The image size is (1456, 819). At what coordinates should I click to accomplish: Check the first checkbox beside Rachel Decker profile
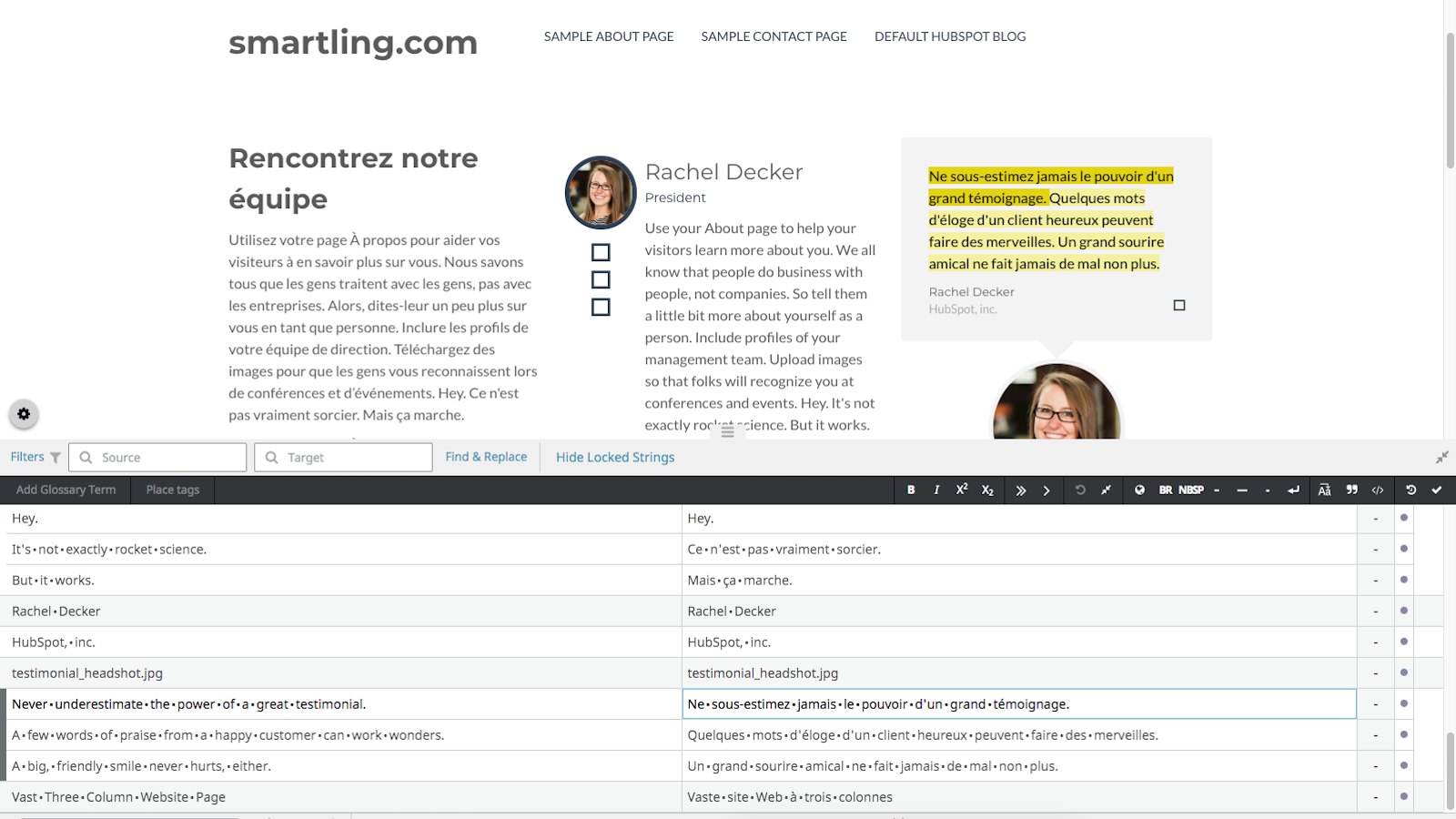click(601, 252)
